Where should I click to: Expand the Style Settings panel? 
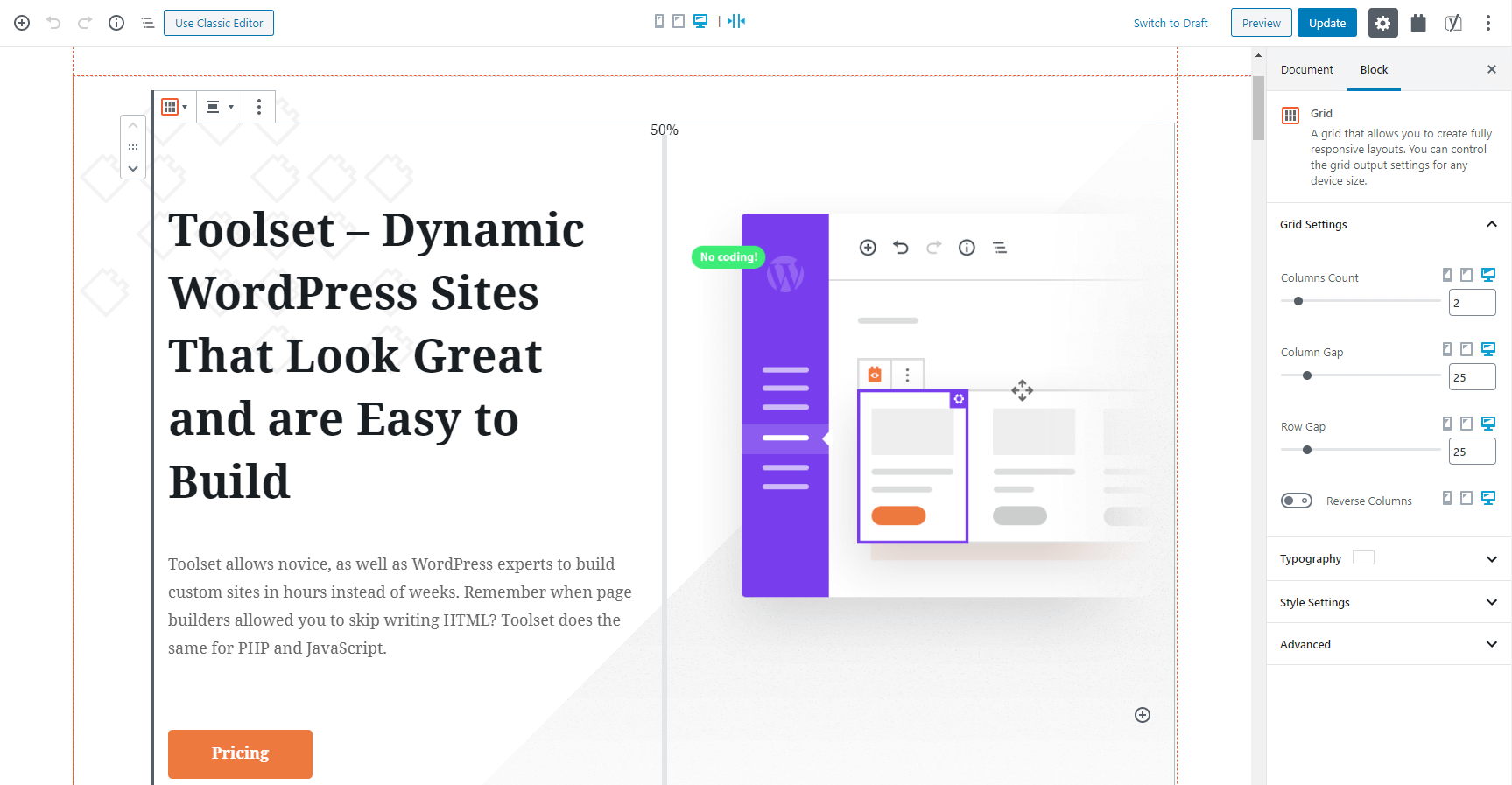[1389, 602]
